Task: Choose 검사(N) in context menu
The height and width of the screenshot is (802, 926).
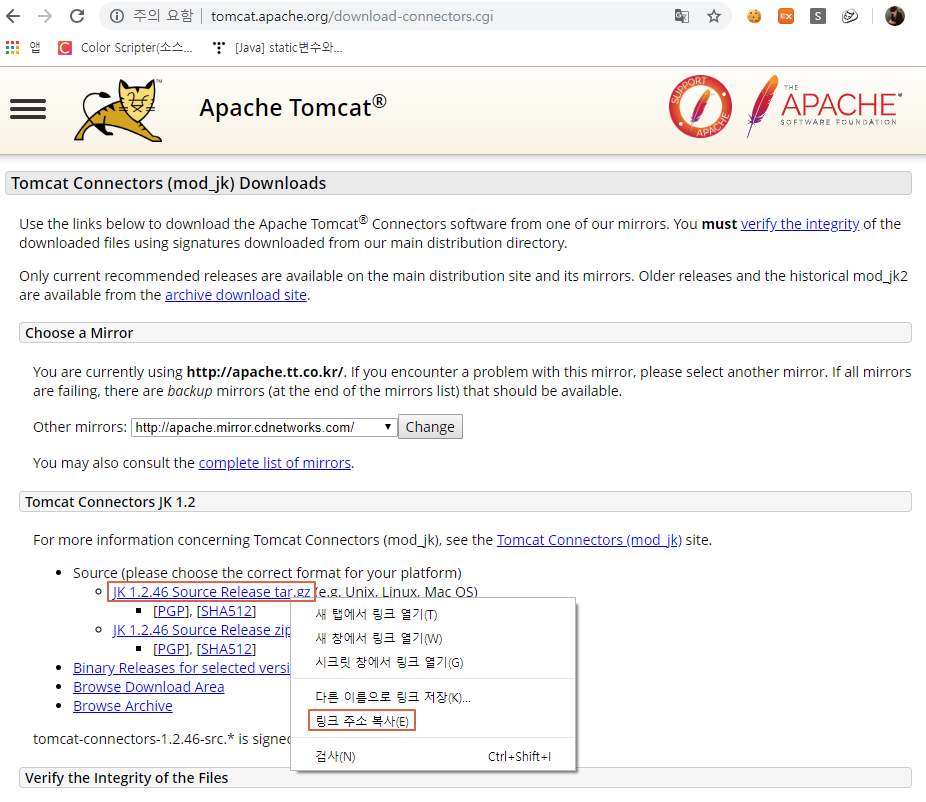Action: click(x=433, y=757)
